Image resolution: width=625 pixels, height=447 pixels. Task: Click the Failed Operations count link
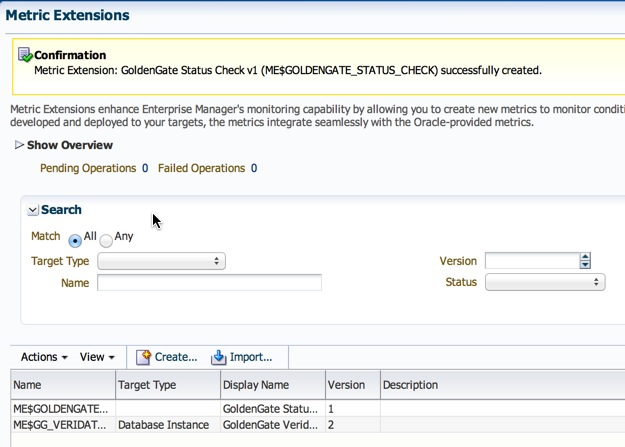(254, 168)
